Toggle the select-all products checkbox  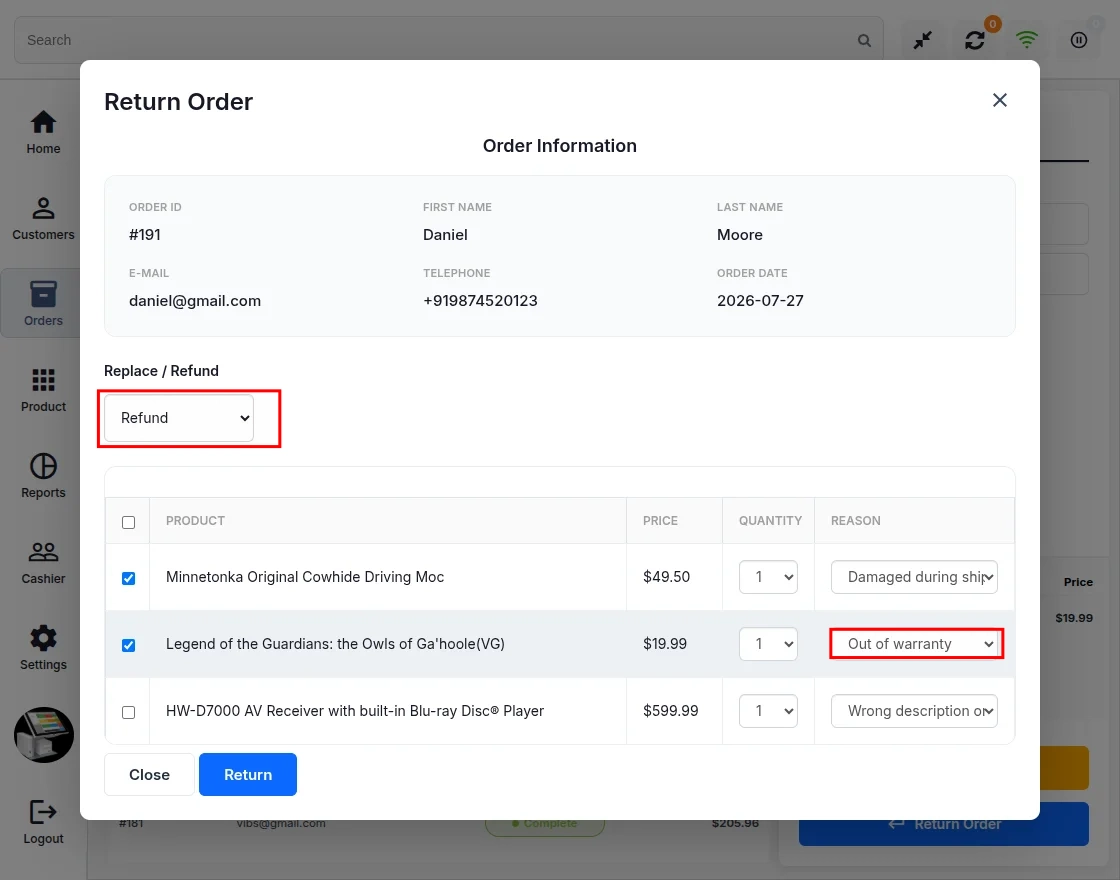(x=129, y=522)
